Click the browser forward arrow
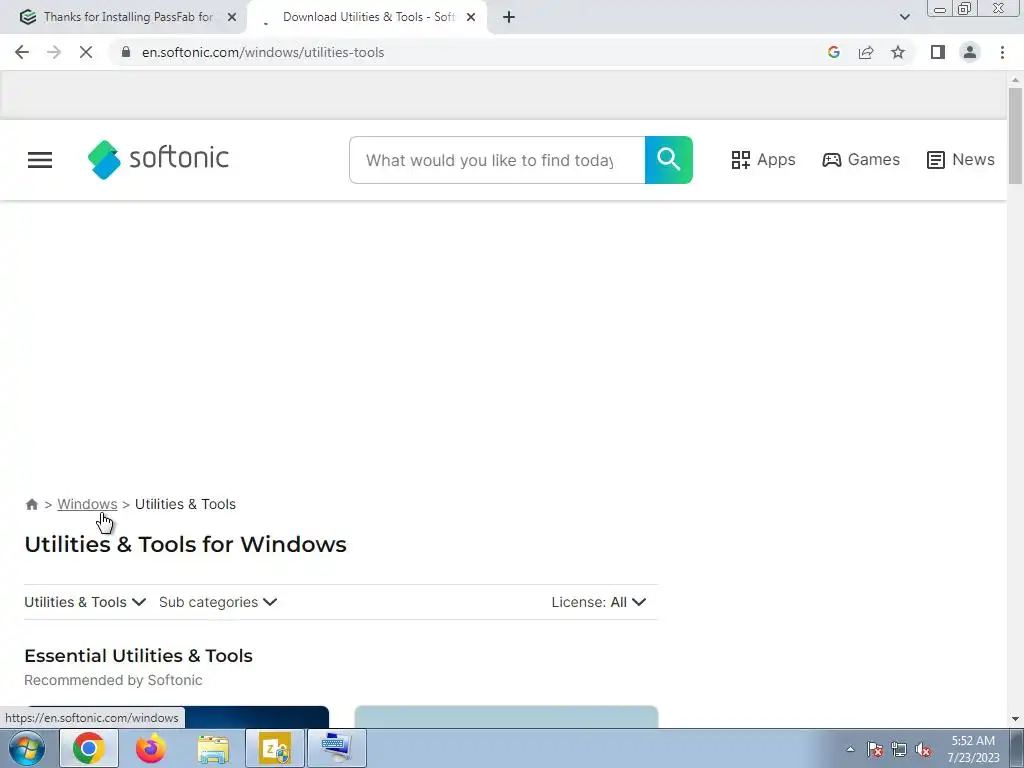1024x768 pixels. (x=54, y=52)
